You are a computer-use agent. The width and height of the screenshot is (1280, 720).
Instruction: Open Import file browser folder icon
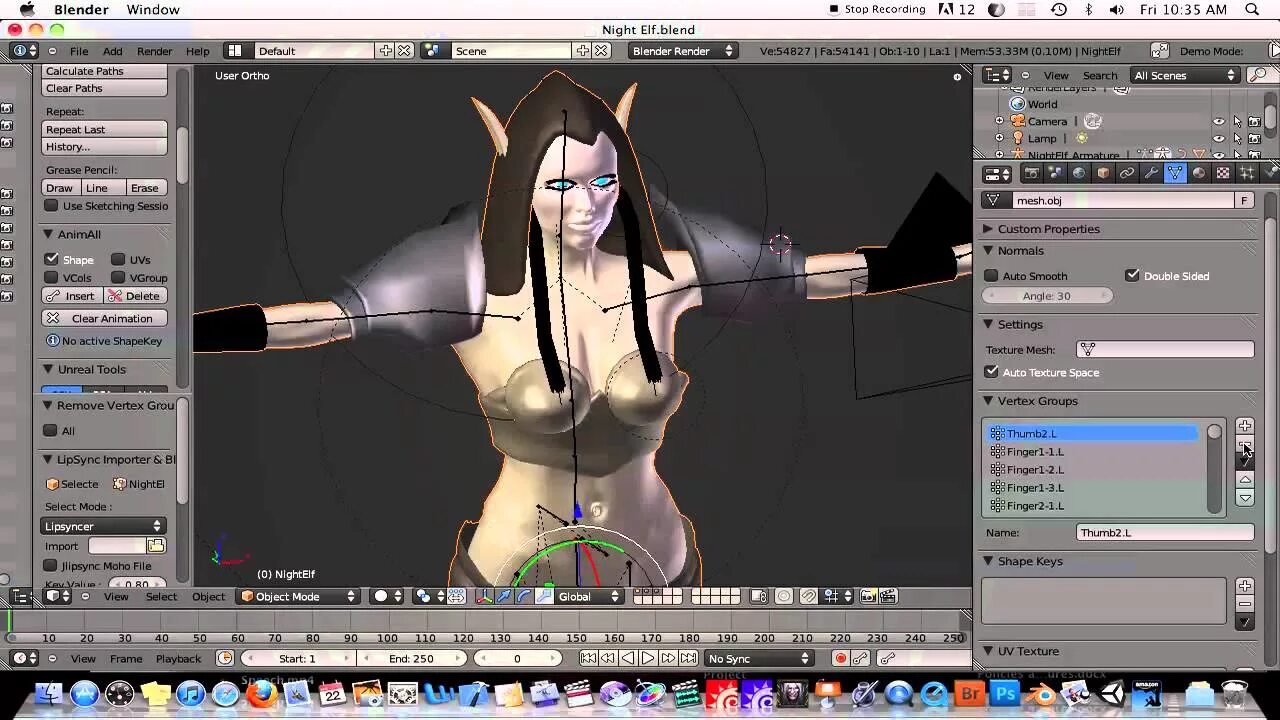pos(156,545)
